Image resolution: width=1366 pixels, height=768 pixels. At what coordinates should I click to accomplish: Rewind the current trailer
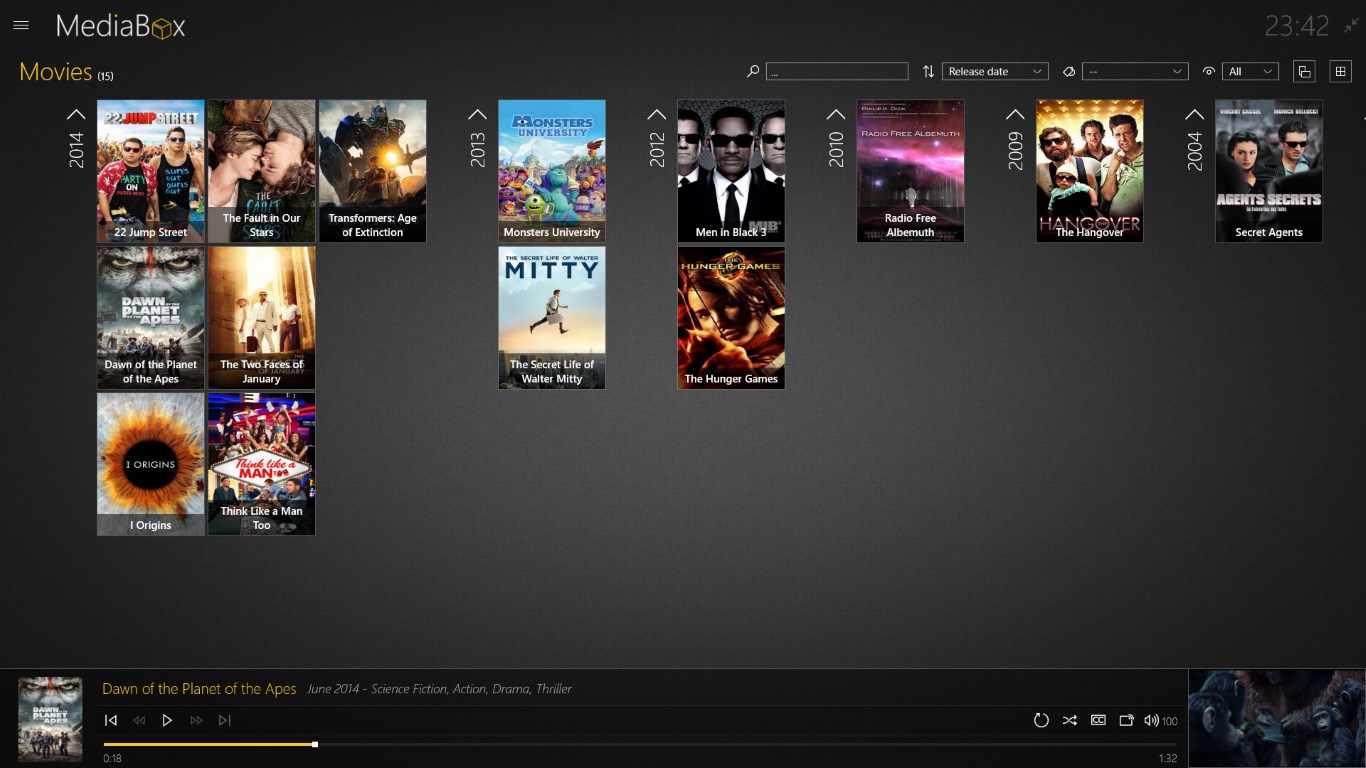(139, 720)
